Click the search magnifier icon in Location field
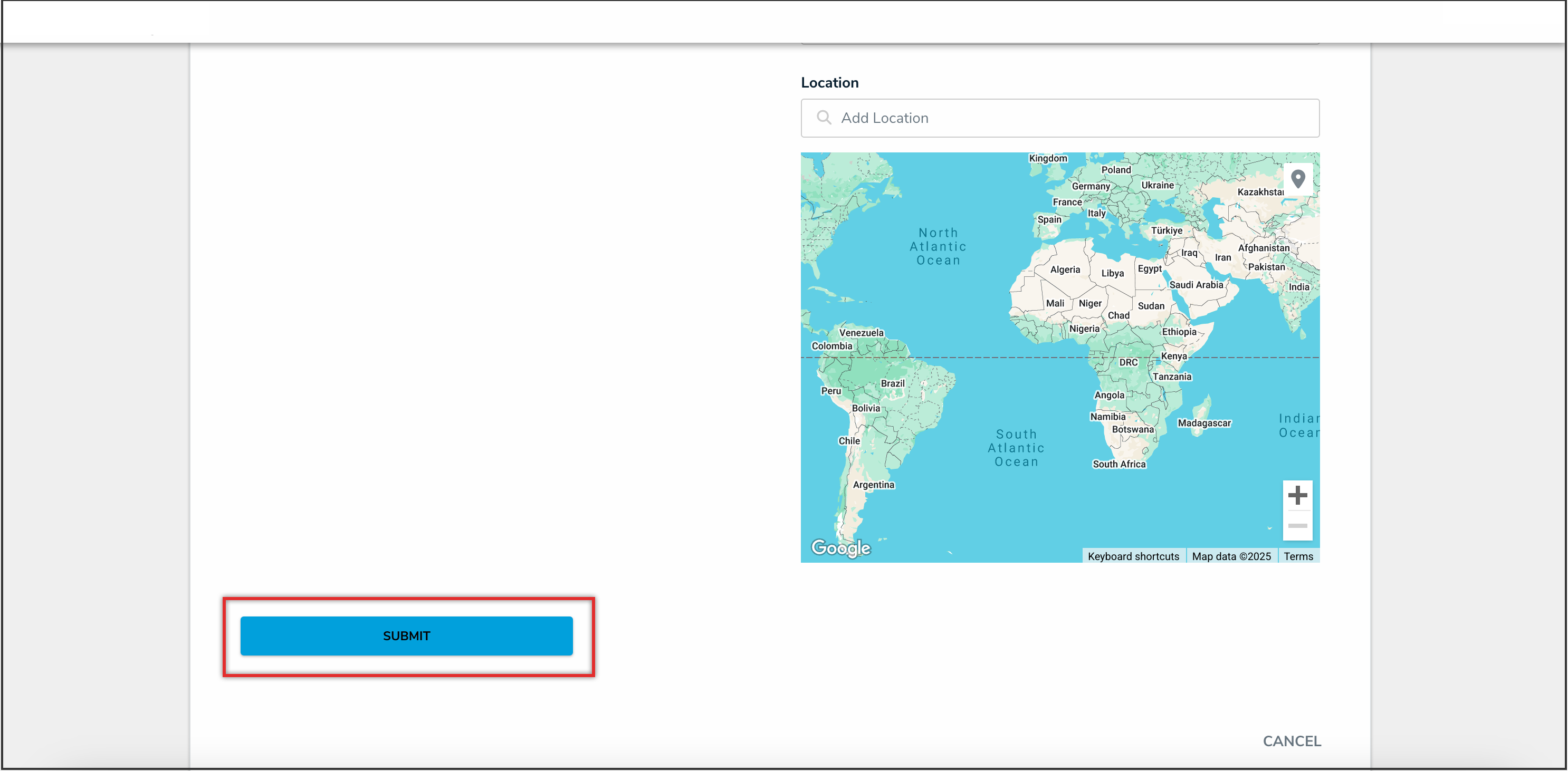The height and width of the screenshot is (771, 1568). tap(824, 118)
